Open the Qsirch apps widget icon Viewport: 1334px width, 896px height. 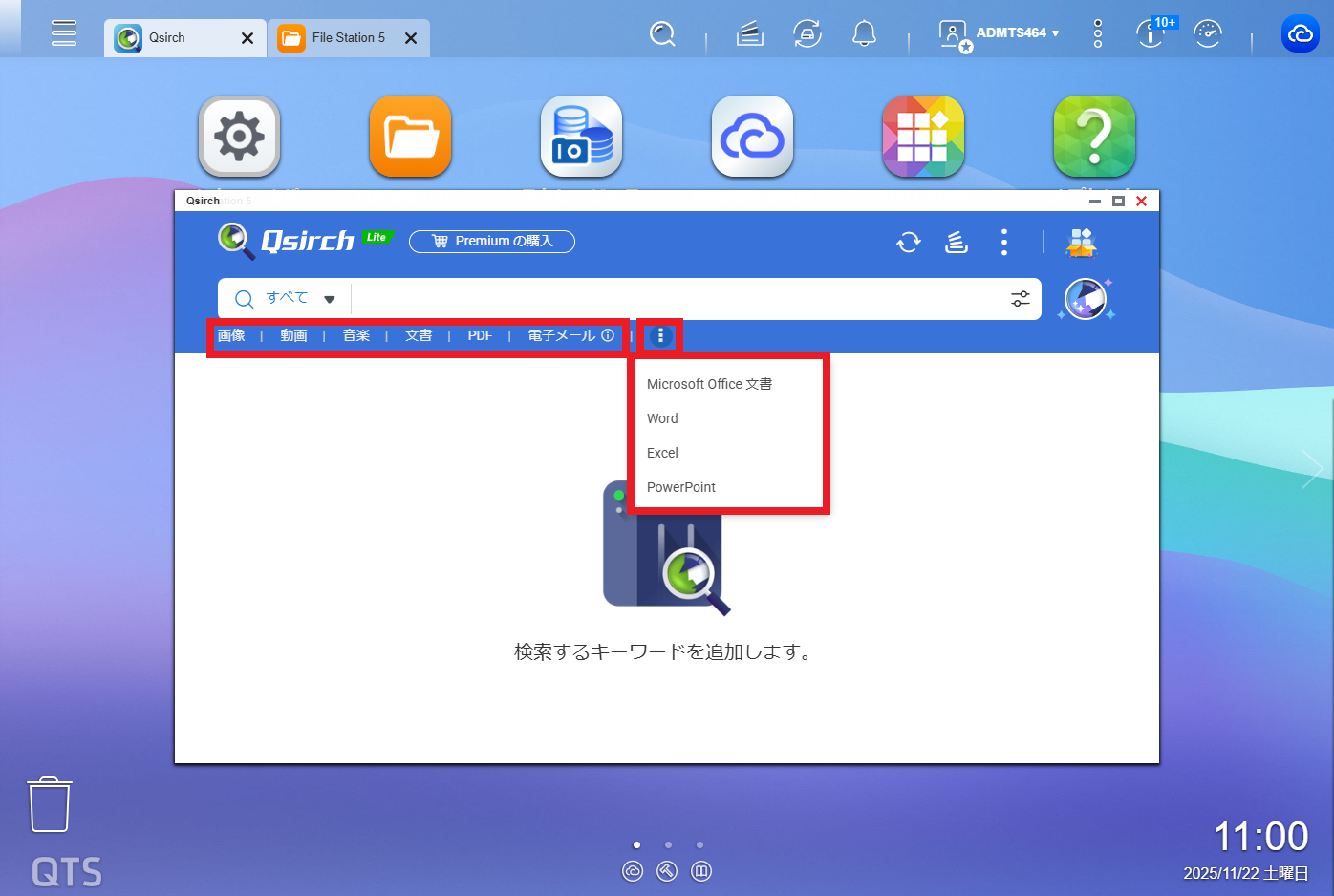pos(1082,243)
